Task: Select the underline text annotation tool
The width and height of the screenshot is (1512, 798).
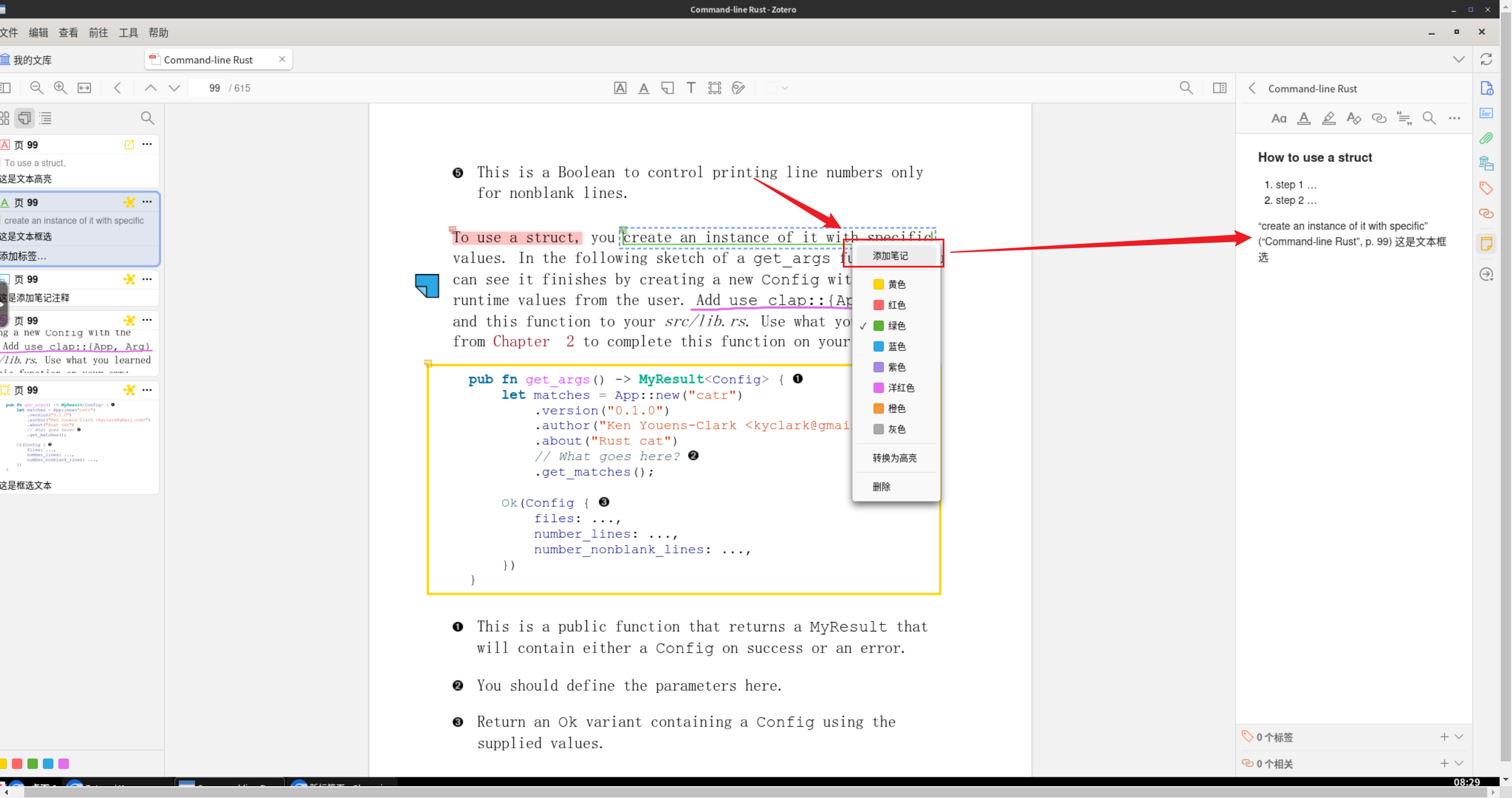Action: click(644, 88)
